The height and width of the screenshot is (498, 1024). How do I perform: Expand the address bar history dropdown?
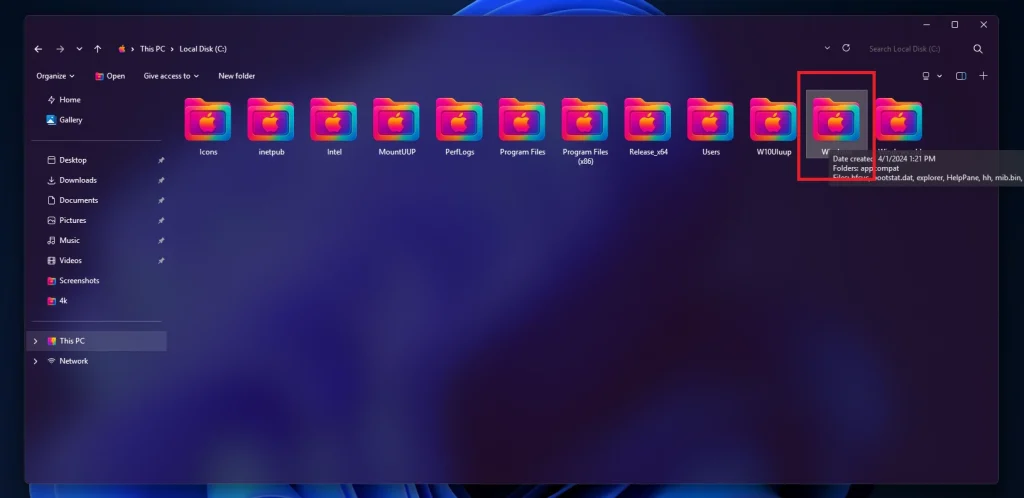(827, 48)
